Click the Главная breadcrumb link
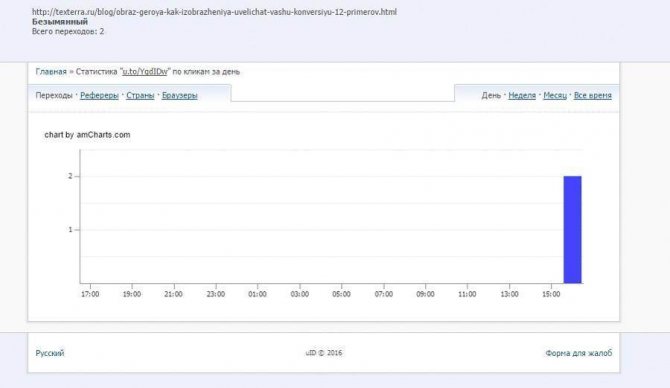Image resolution: width=670 pixels, height=388 pixels. tap(51, 71)
